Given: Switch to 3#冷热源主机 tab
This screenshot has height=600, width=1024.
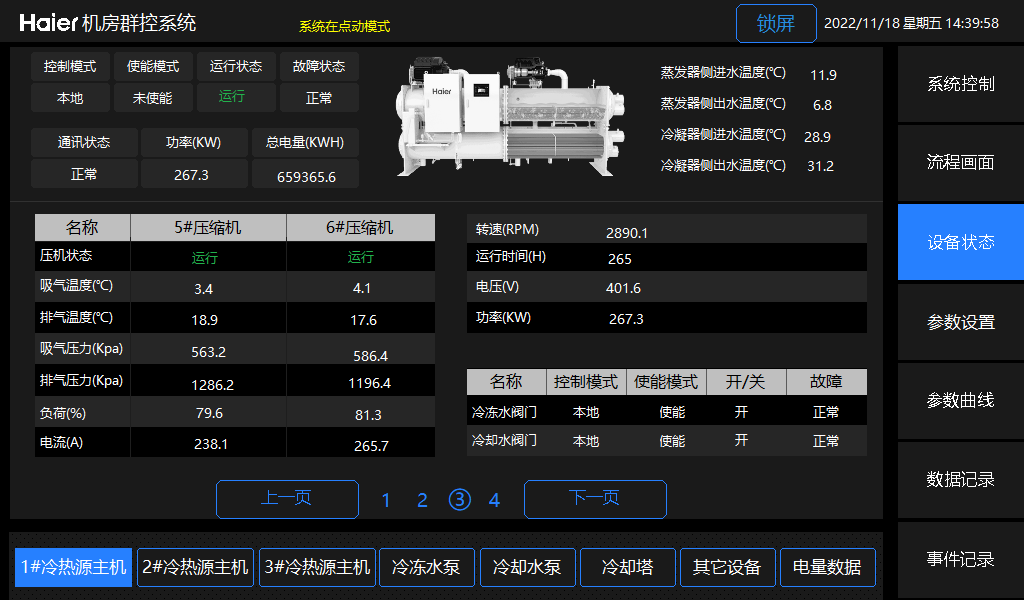Looking at the screenshot, I should (x=317, y=567).
